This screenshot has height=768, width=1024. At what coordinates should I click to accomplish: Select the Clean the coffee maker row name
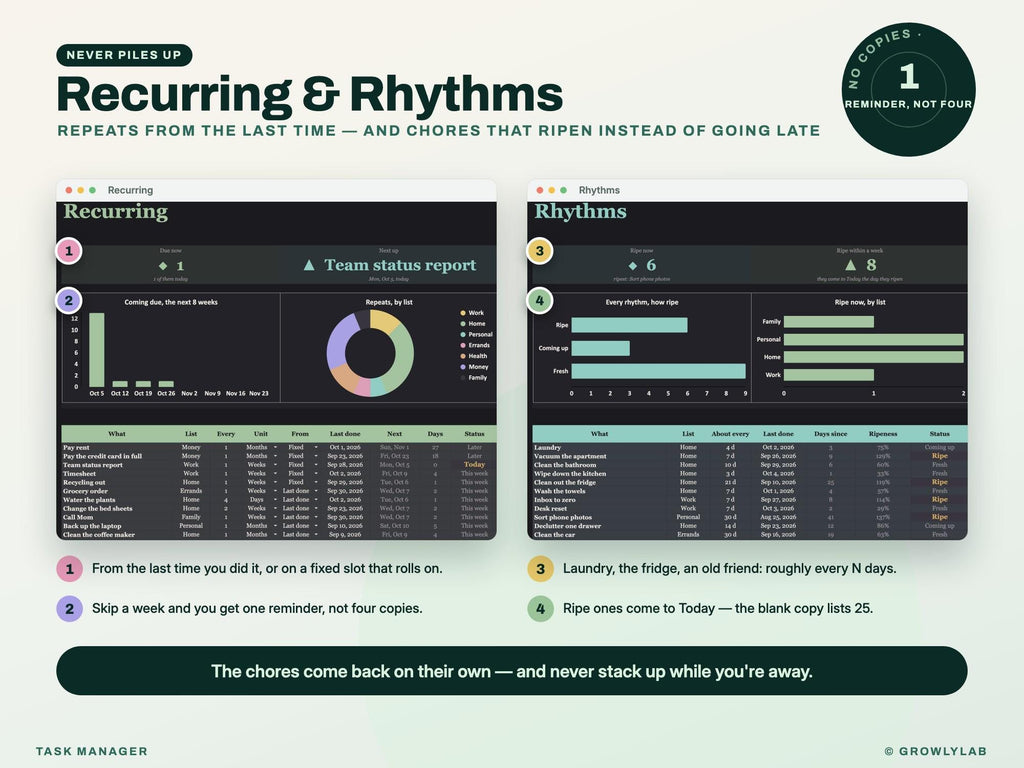point(99,534)
